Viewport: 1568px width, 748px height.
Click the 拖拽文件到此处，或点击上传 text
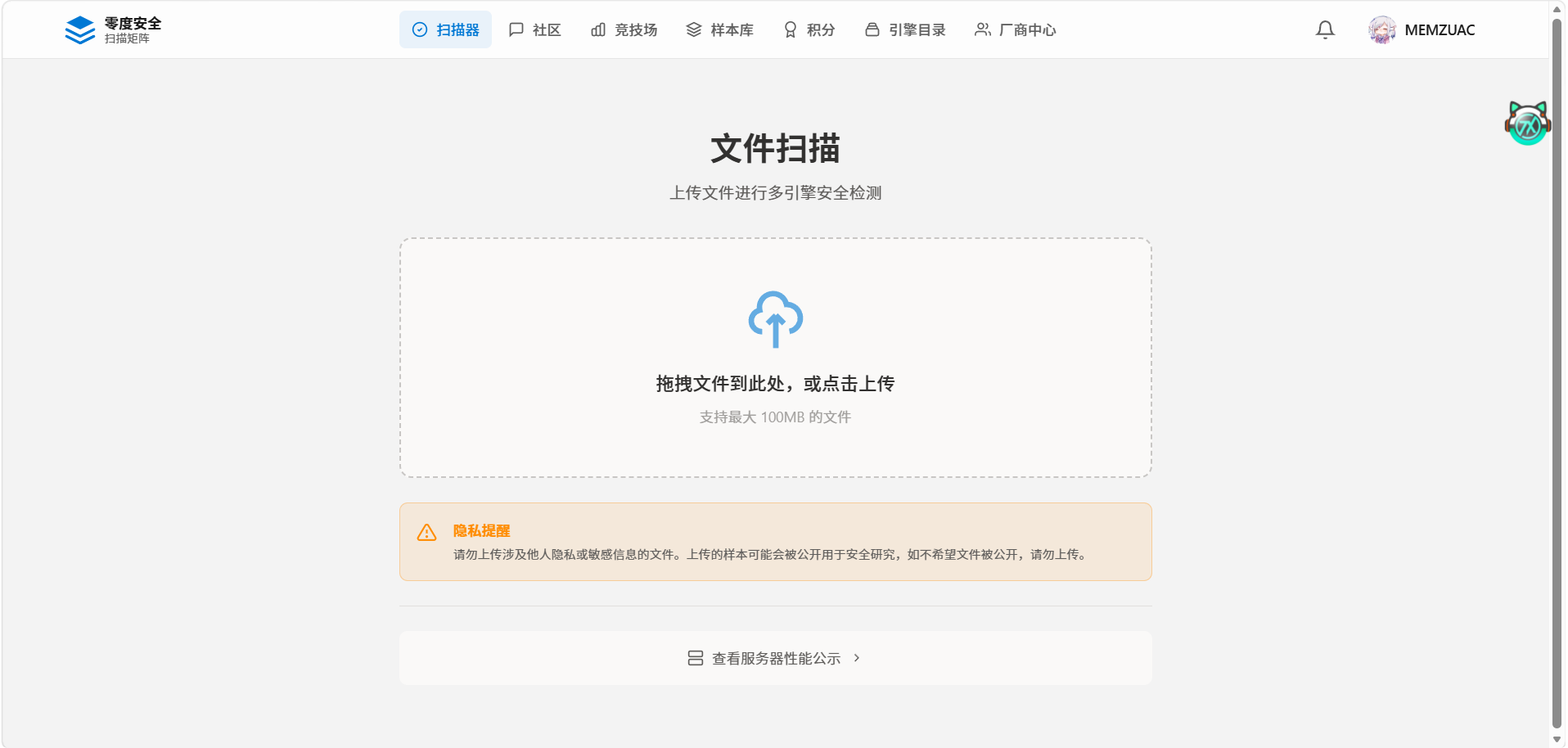pyautogui.click(x=775, y=384)
